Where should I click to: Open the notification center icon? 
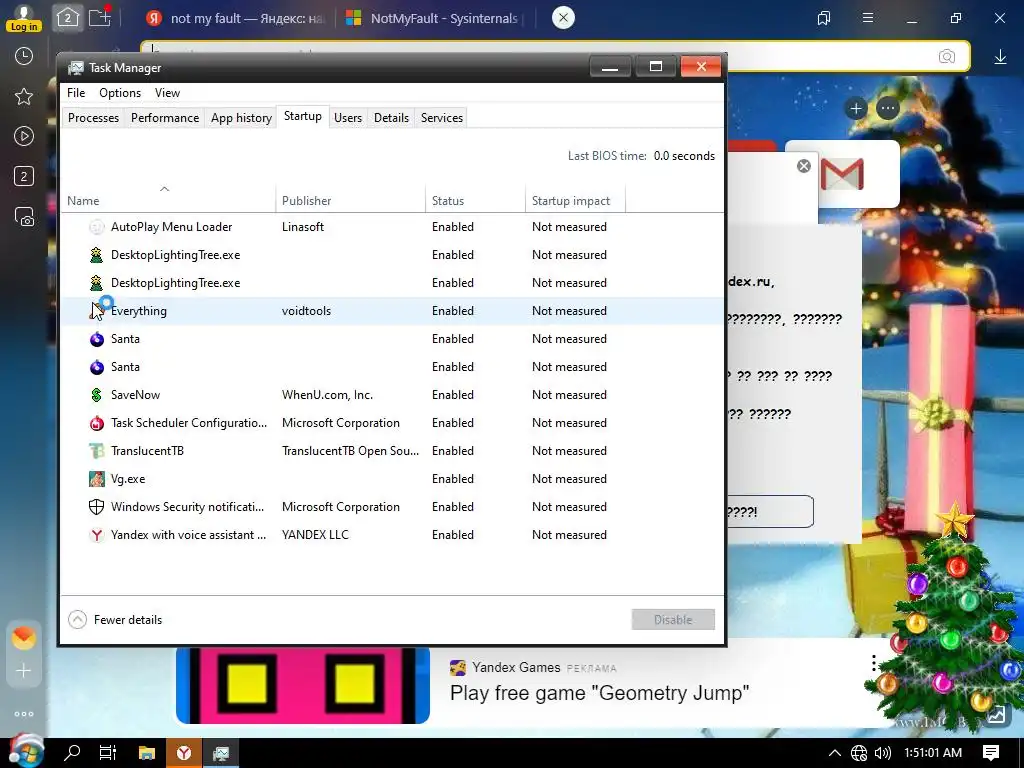point(991,753)
